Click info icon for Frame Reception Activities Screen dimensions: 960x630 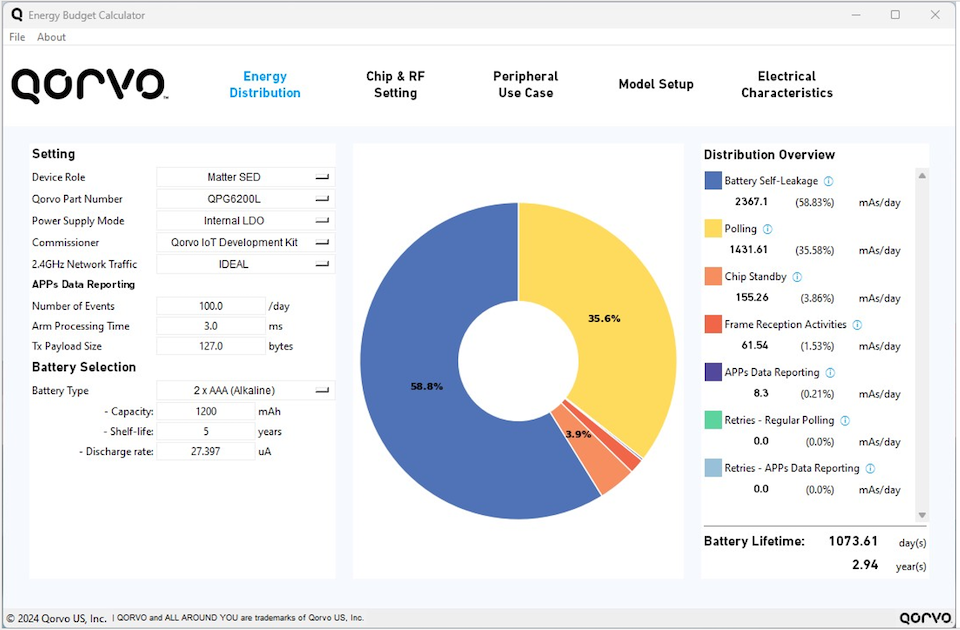[x=857, y=325]
